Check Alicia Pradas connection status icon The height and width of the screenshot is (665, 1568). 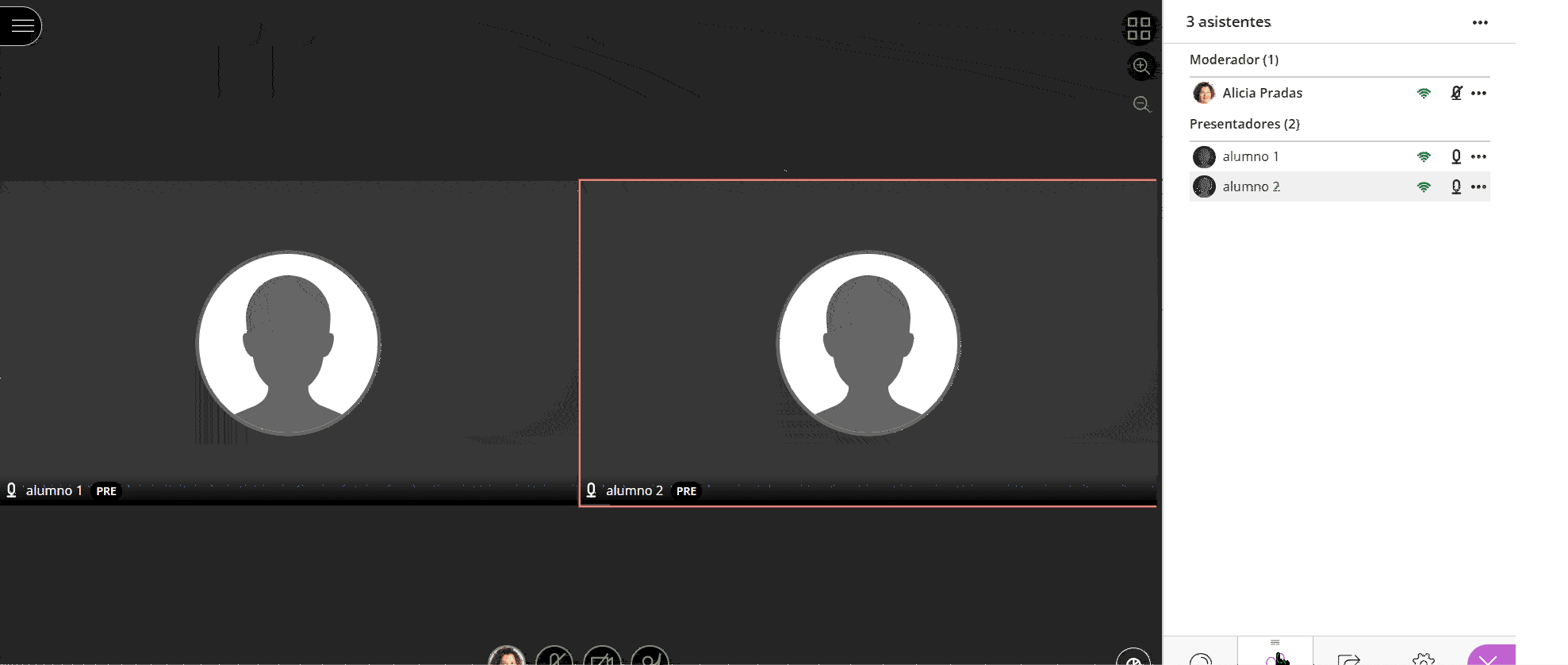(x=1424, y=93)
